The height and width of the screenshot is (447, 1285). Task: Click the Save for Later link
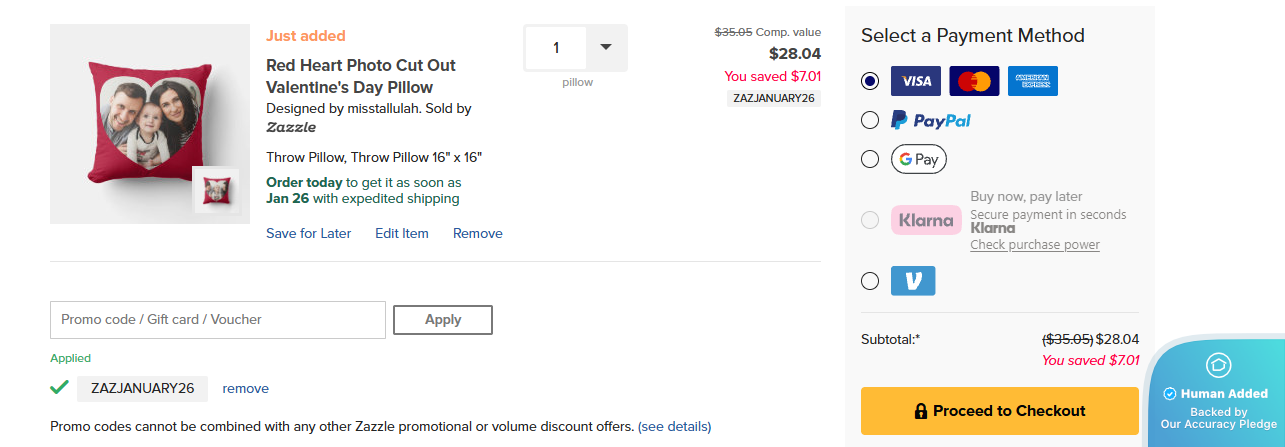point(308,233)
